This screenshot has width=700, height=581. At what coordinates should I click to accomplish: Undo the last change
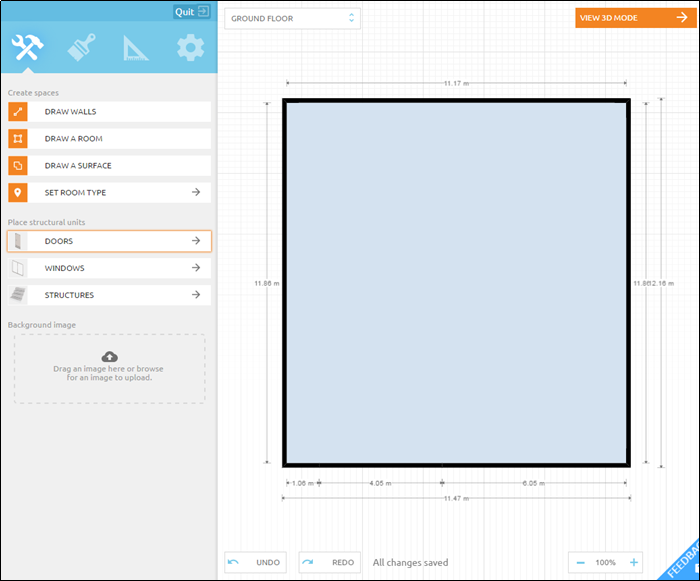coord(254,562)
